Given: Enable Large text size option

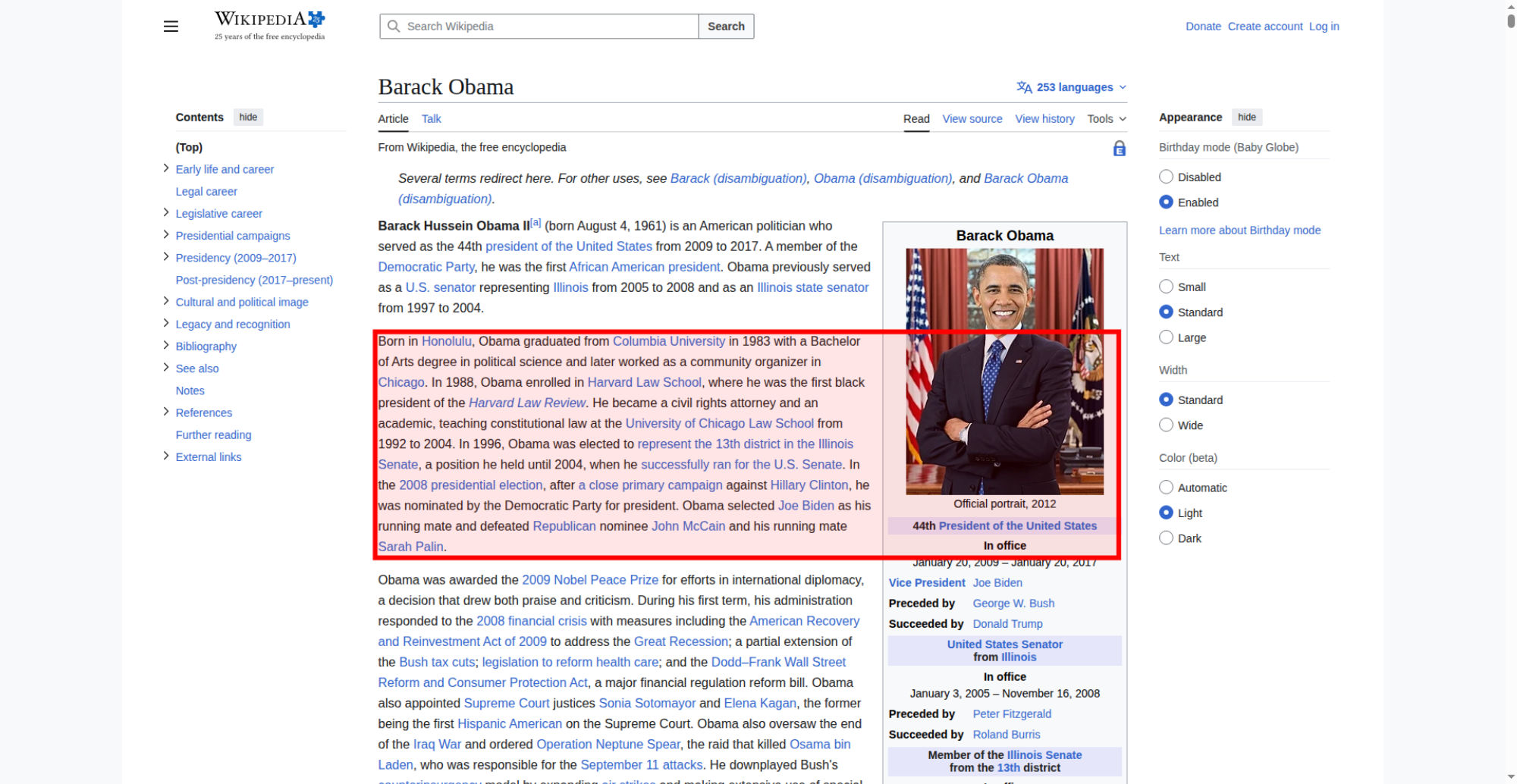Looking at the screenshot, I should [1166, 337].
